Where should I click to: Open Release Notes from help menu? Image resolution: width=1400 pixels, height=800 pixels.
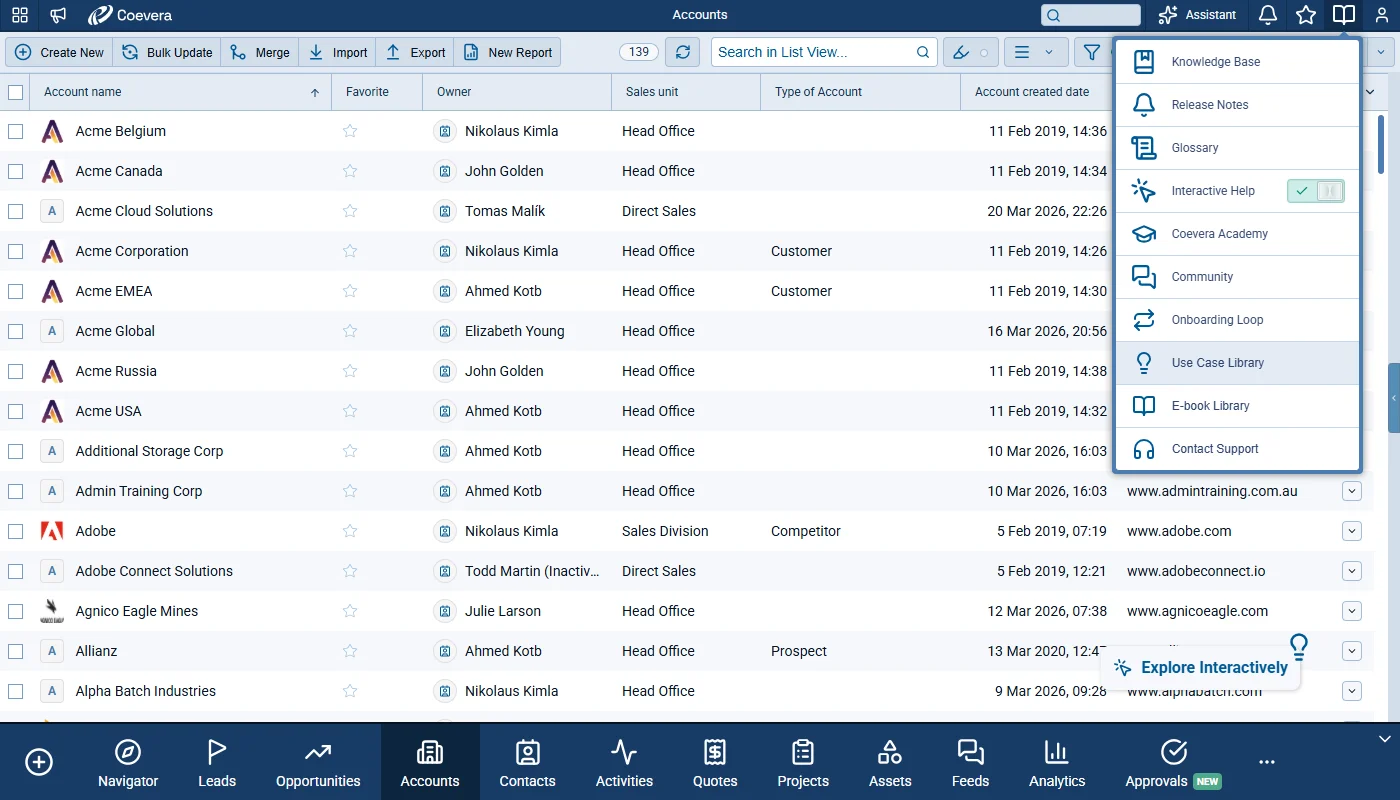(1237, 105)
